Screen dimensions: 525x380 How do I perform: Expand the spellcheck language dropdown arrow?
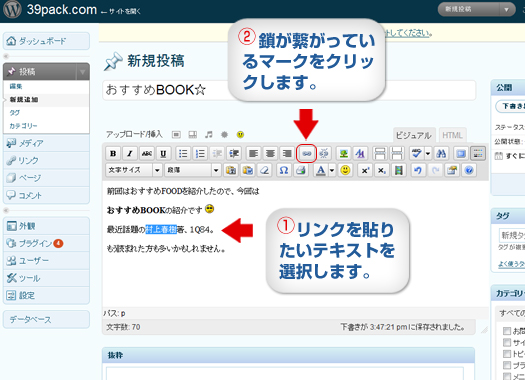tap(428, 153)
